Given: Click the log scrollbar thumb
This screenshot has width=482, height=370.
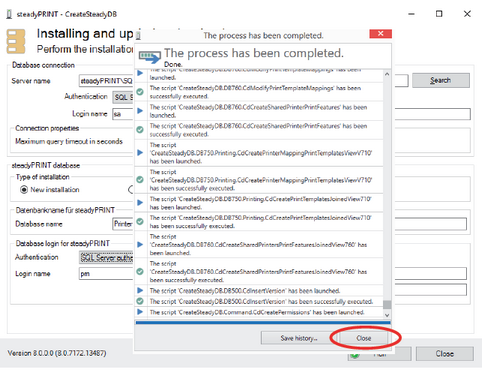Looking at the screenshot, I should point(387,305).
